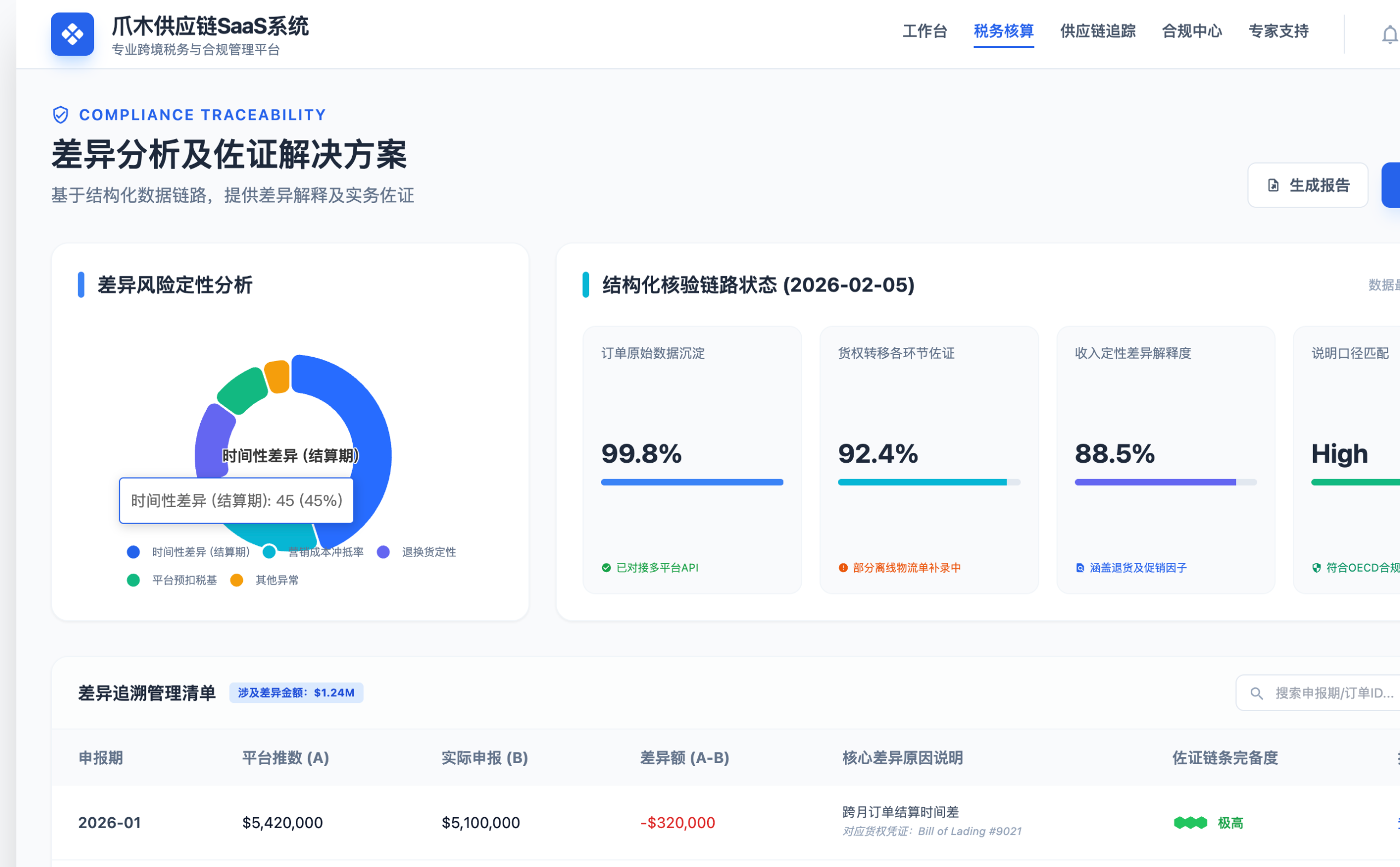Click the green check icon 已对接多平台API
The height and width of the screenshot is (867, 1400).
(x=606, y=568)
